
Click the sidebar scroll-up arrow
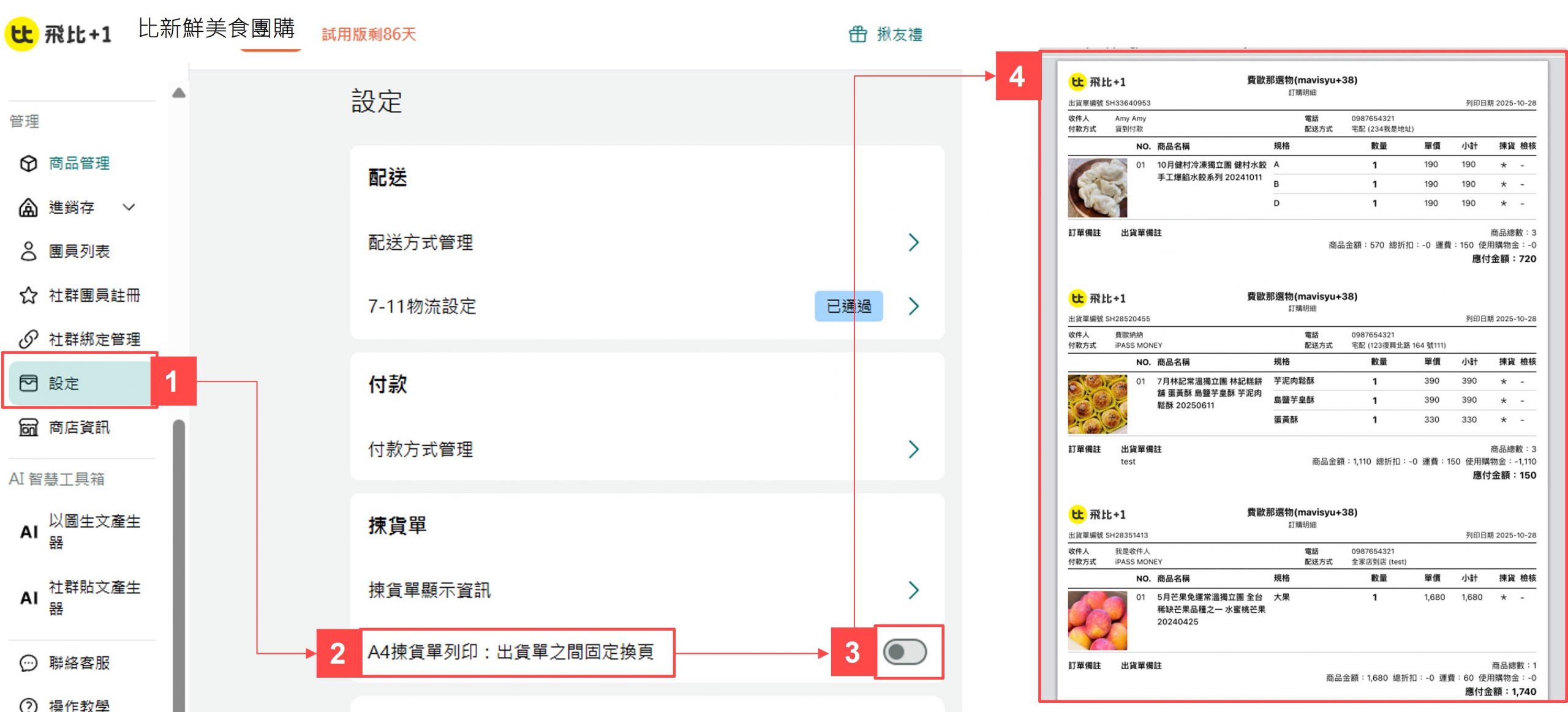179,92
